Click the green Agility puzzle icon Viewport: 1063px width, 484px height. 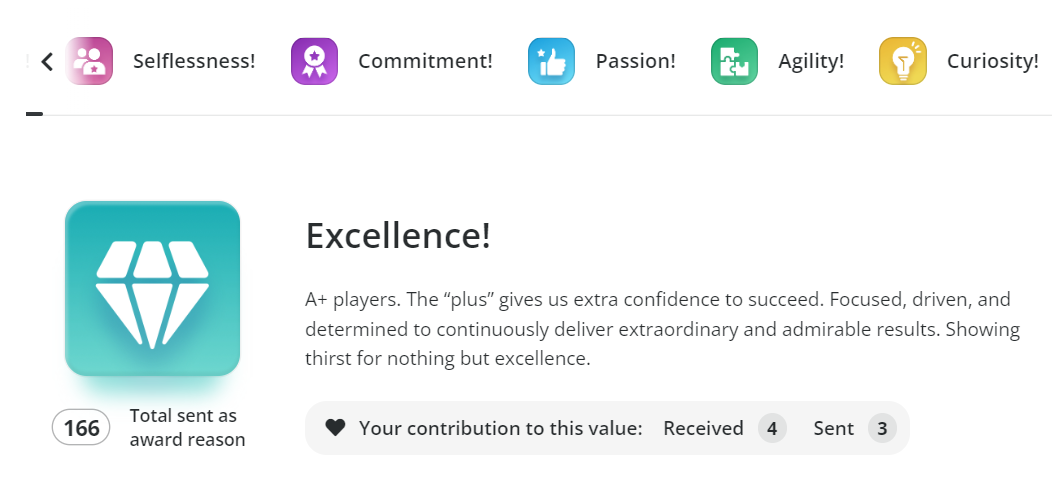(734, 61)
